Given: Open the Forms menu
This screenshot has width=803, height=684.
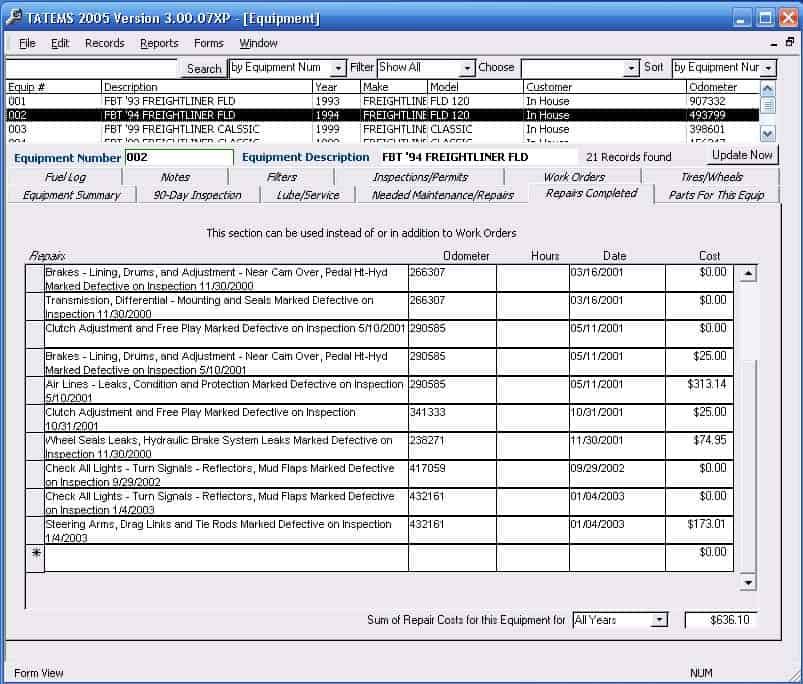Looking at the screenshot, I should point(208,43).
